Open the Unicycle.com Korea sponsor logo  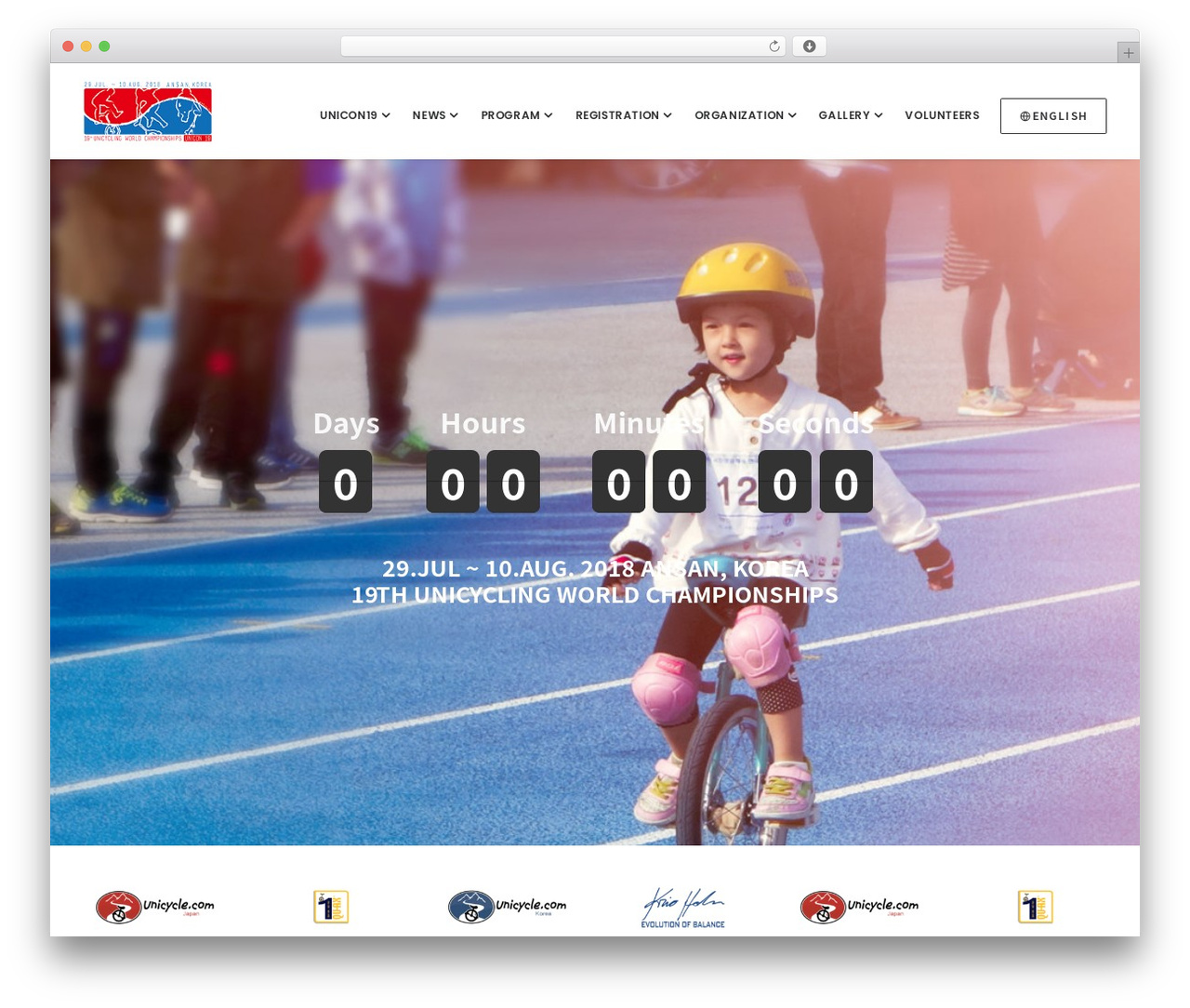point(507,907)
